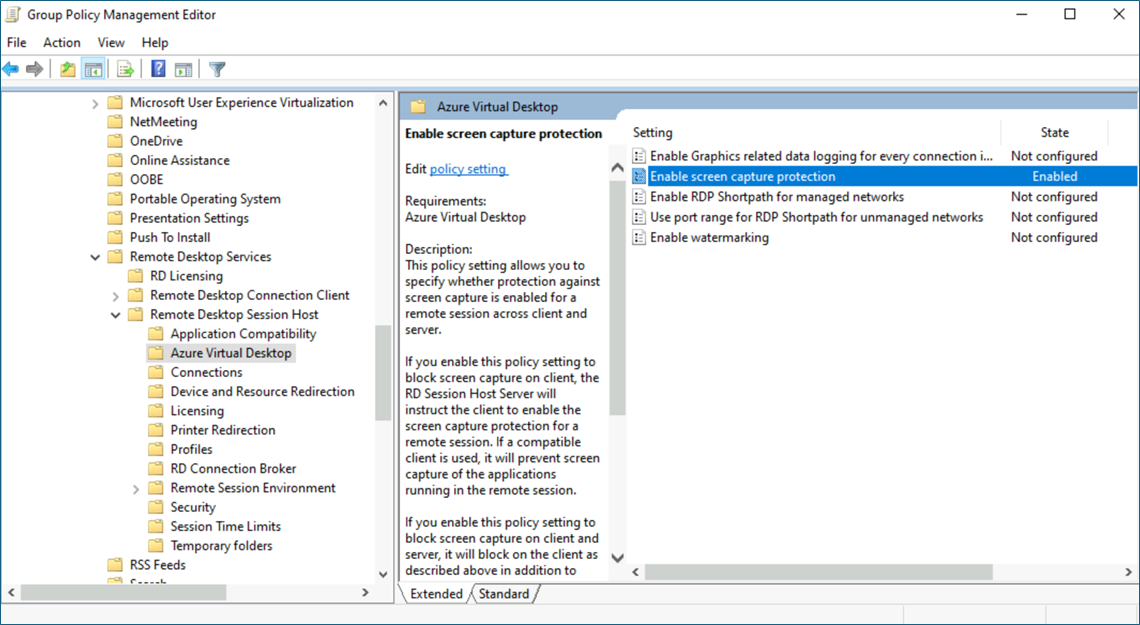Screen dimensions: 1140x625
Task: Select the Portable Operating System folder
Action: 205,199
